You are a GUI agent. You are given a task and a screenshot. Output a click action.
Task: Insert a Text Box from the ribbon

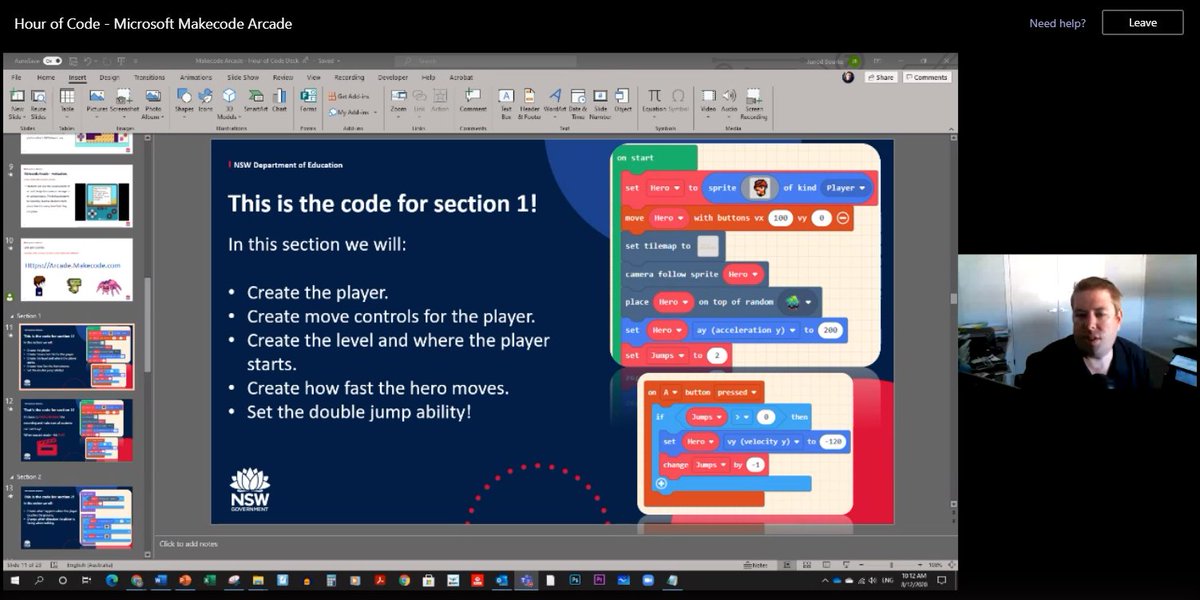pos(506,100)
